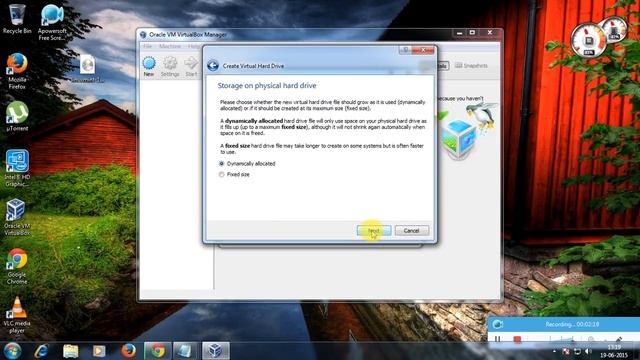Switch to Chrome in the taskbar

[x=158, y=351]
